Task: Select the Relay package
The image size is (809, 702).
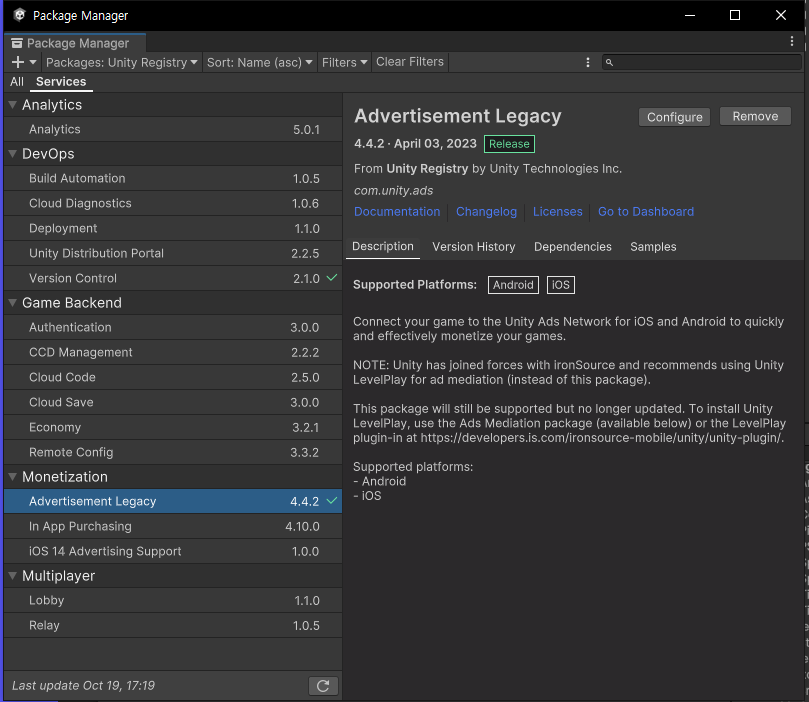Action: click(x=173, y=625)
